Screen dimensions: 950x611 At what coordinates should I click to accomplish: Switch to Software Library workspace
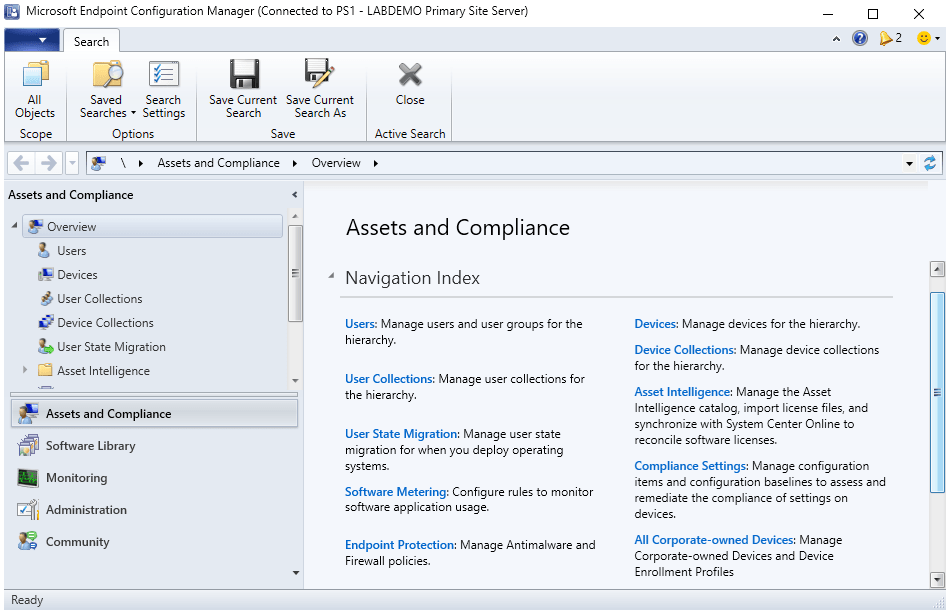(x=90, y=446)
